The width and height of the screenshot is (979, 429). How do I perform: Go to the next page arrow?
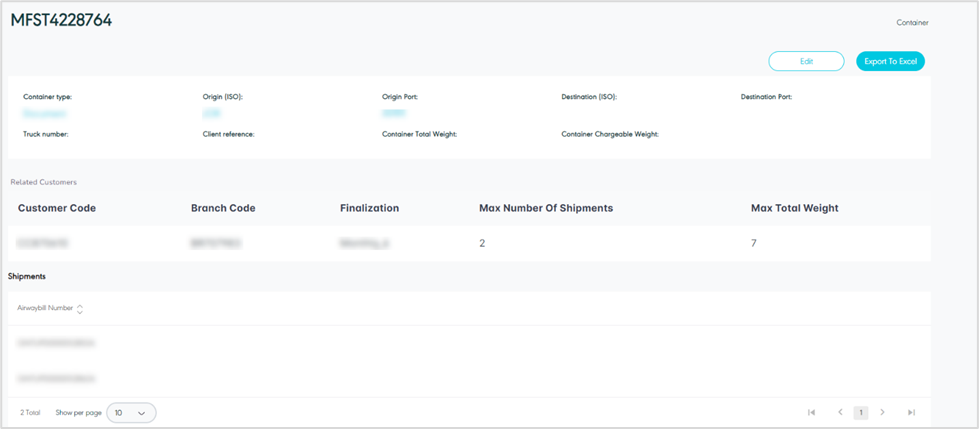(882, 412)
